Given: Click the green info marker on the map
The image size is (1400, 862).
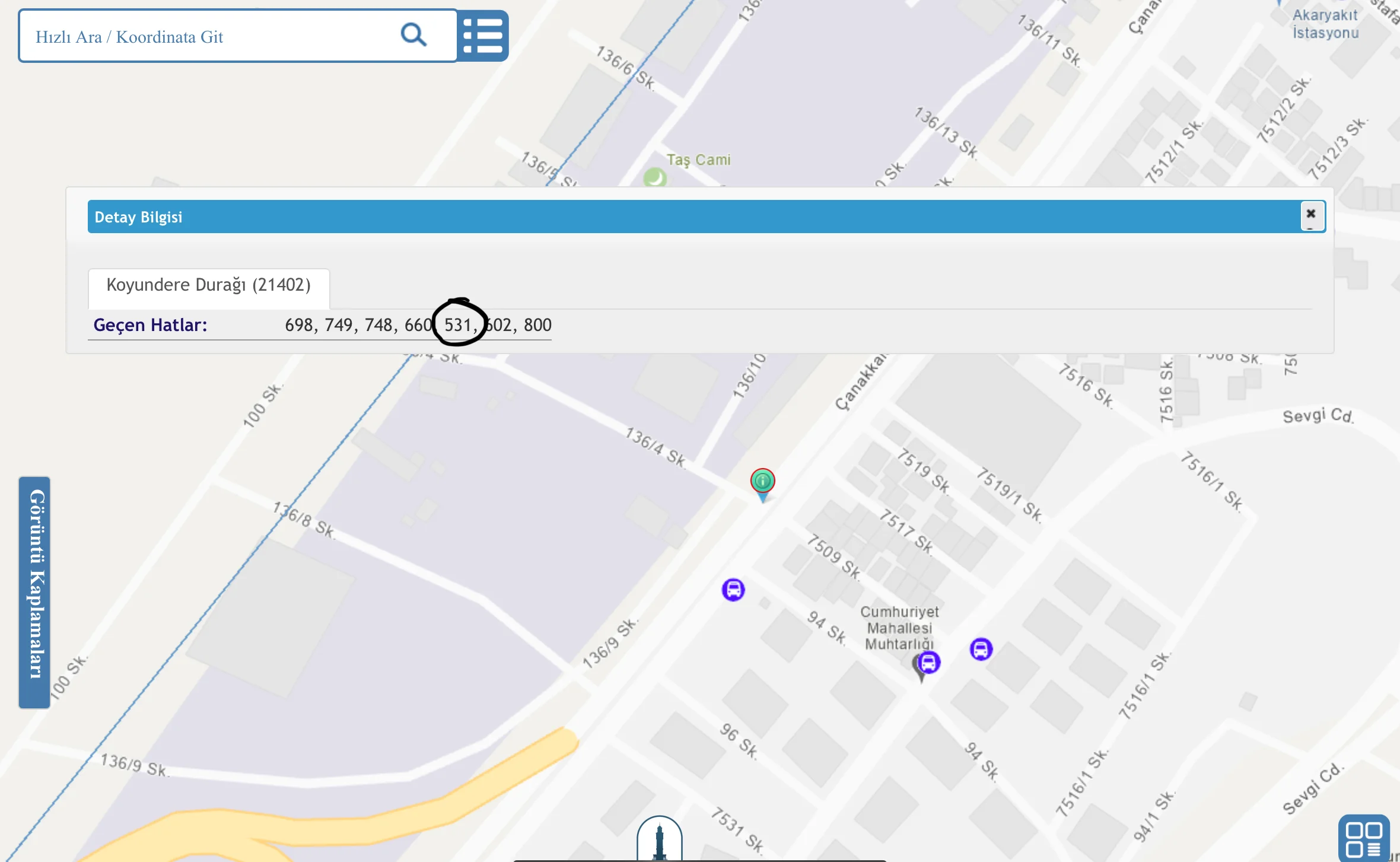Looking at the screenshot, I should (x=762, y=481).
